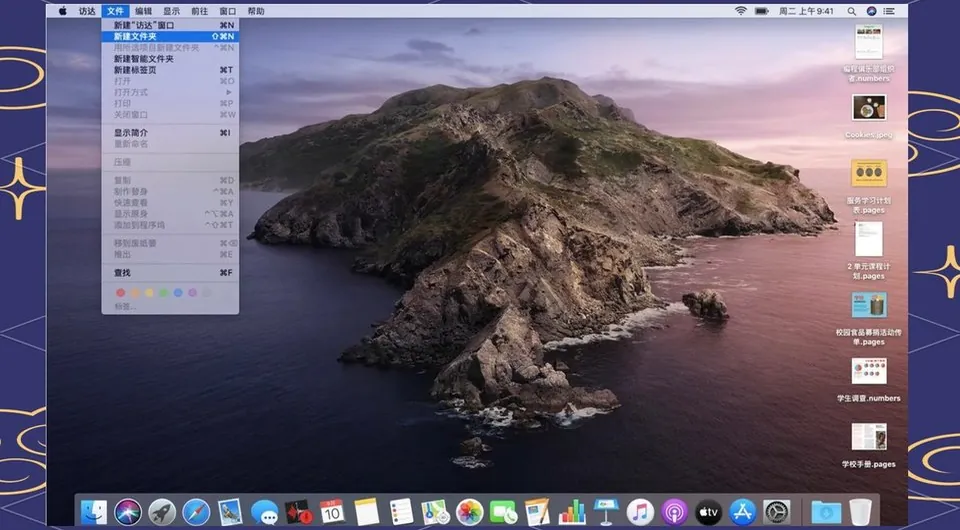Open Messages from the Dock

[x=264, y=512]
